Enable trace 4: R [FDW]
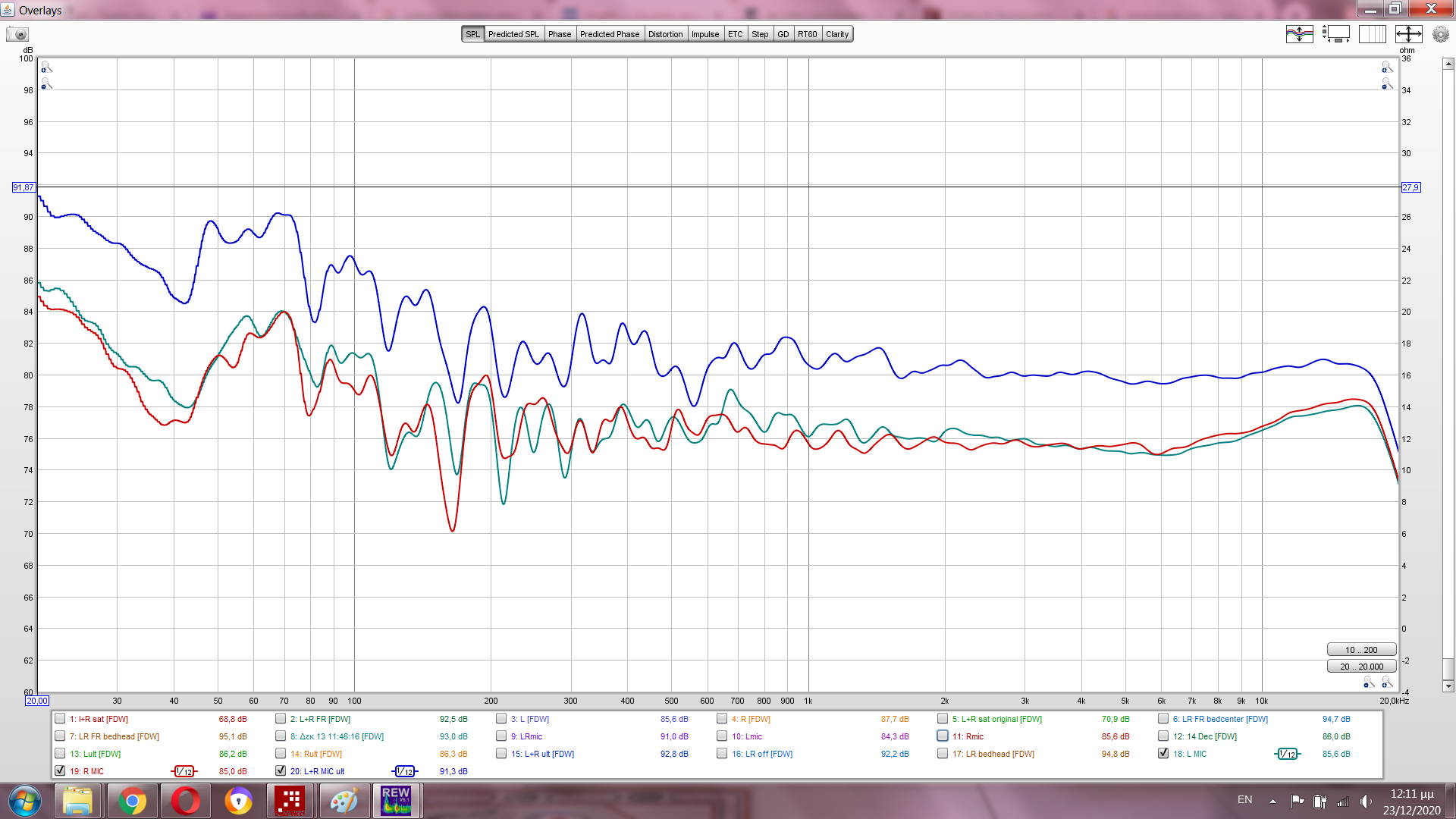The height and width of the screenshot is (819, 1456). [722, 718]
